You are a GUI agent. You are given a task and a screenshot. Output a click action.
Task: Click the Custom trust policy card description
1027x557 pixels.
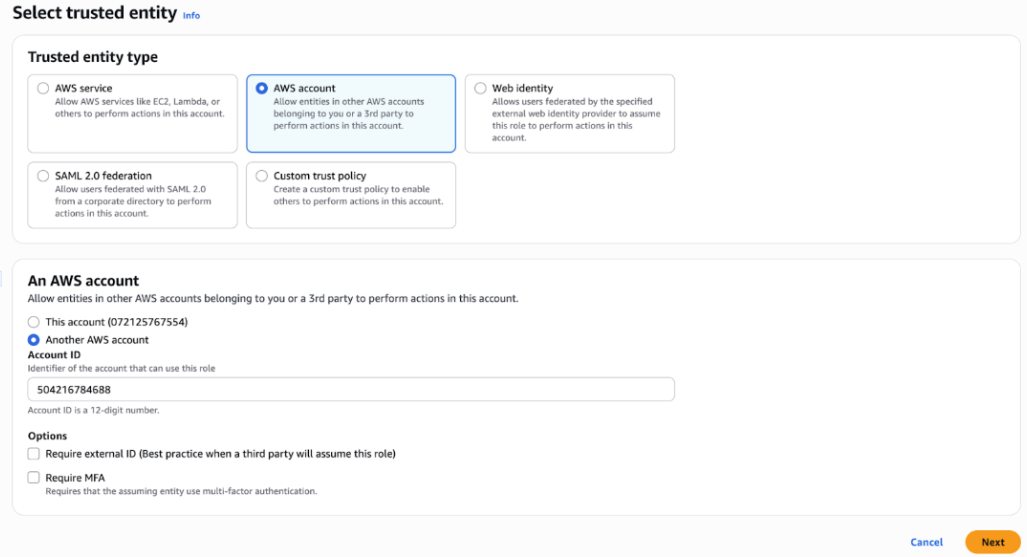pos(357,195)
